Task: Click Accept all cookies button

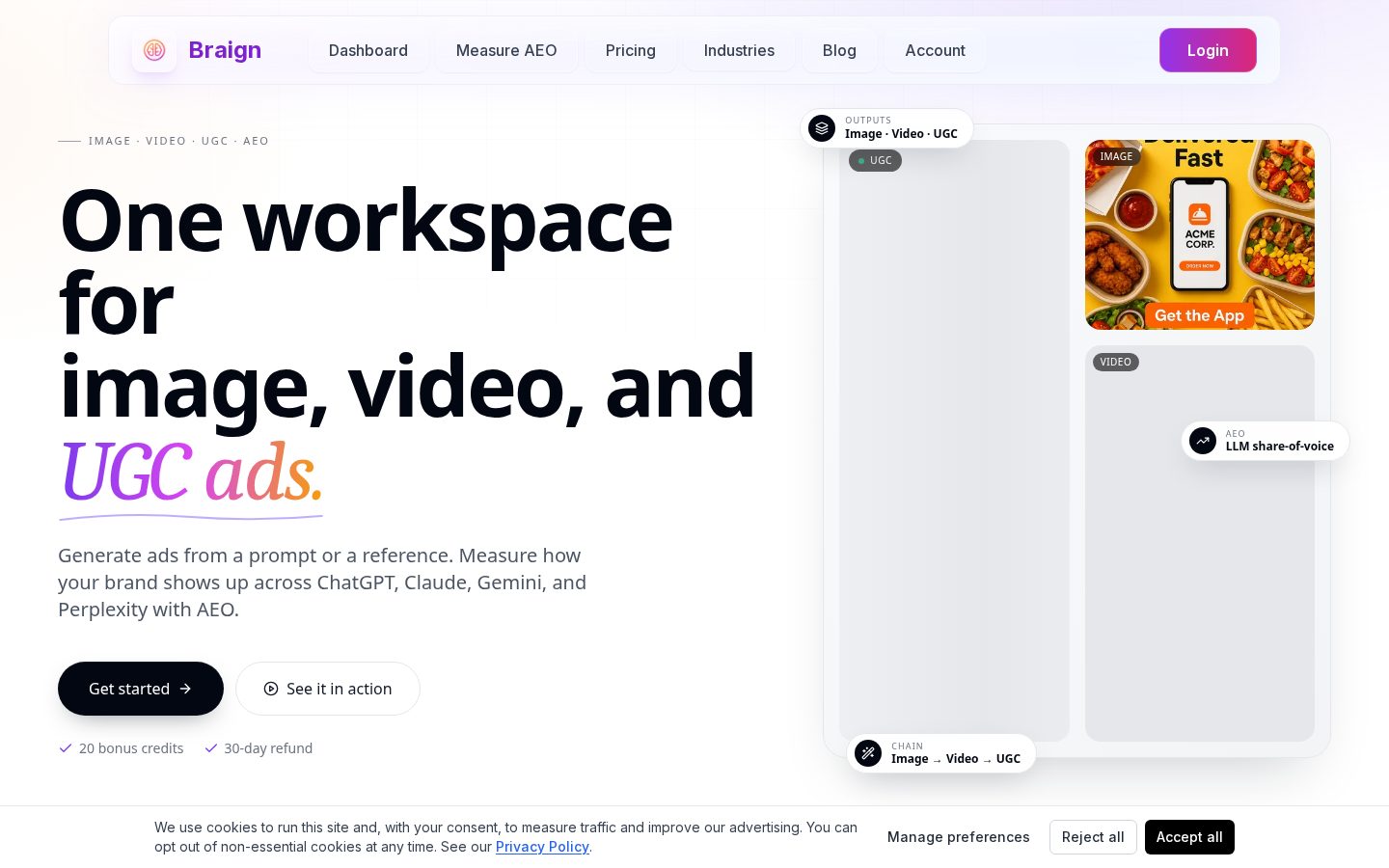Action: [1189, 837]
